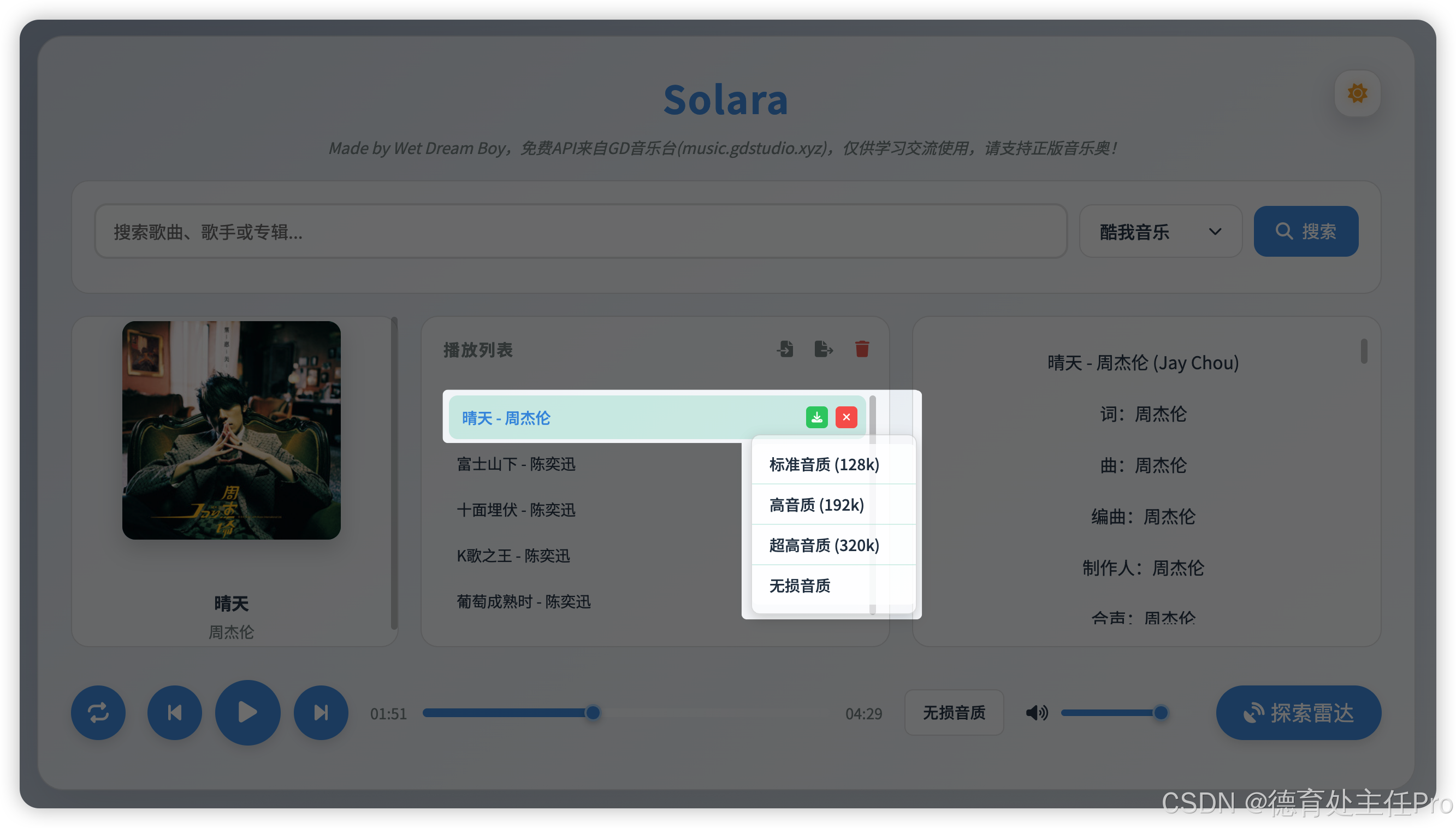Screen dimensions: 1456x828
Task: Select 富士山下 - 陈奕迅 in the playlist
Action: coord(516,464)
